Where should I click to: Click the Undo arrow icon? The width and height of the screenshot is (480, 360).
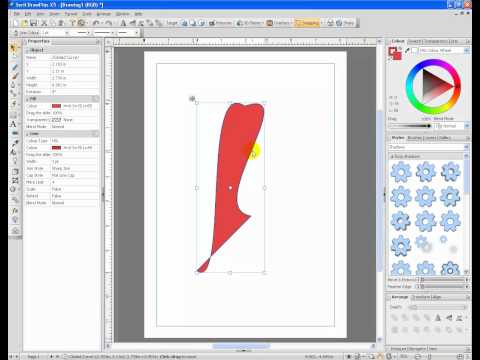pyautogui.click(x=96, y=23)
